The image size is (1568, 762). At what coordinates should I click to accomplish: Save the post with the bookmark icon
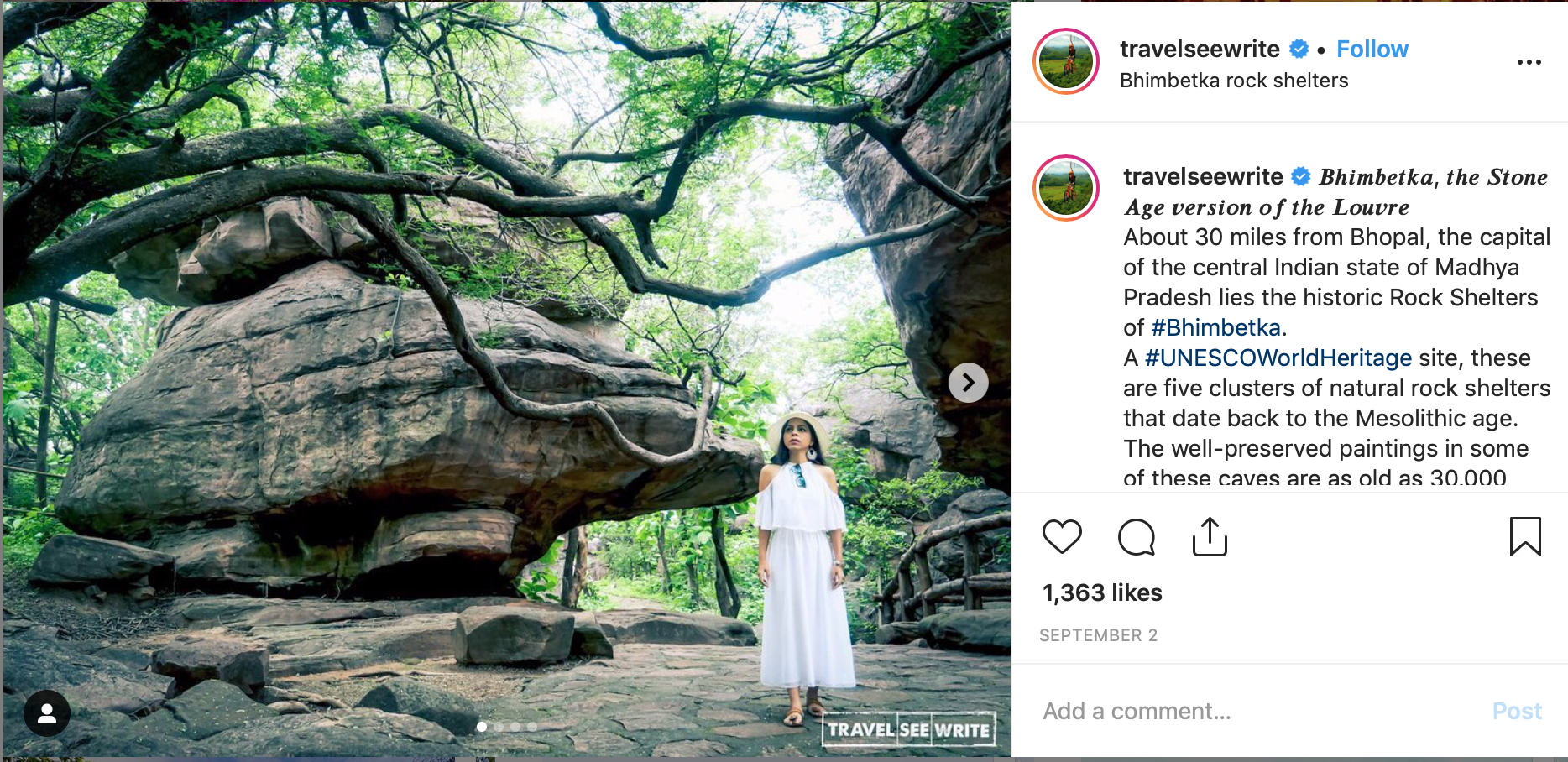click(x=1525, y=537)
